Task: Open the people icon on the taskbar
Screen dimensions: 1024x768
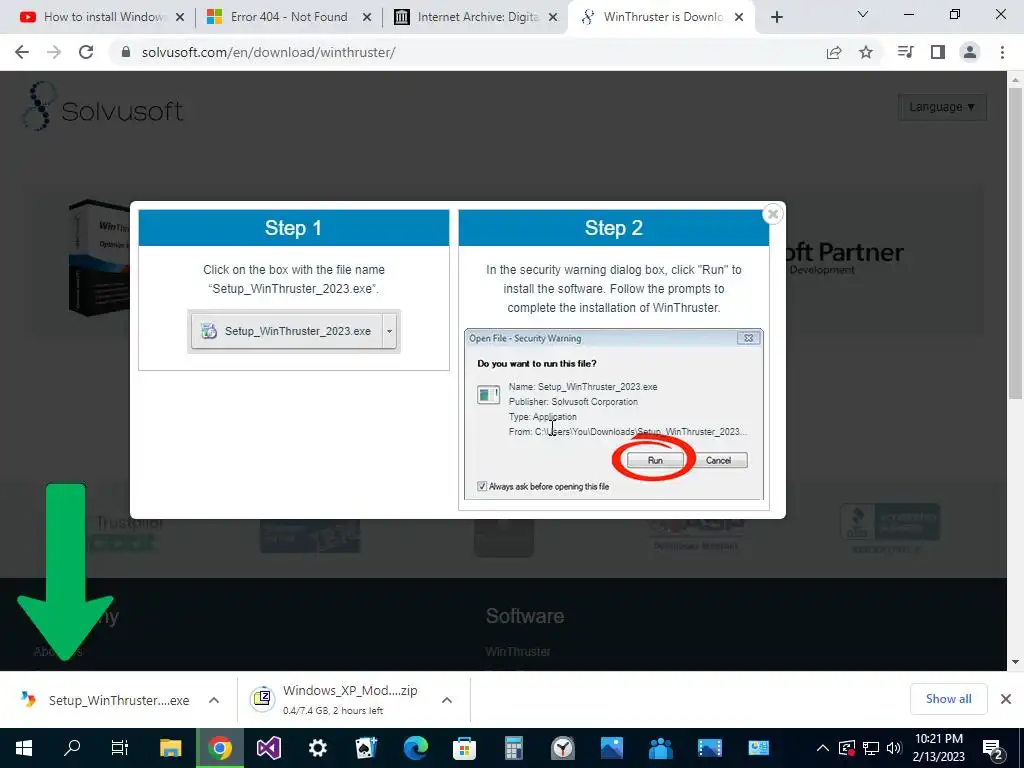Action: (660, 748)
